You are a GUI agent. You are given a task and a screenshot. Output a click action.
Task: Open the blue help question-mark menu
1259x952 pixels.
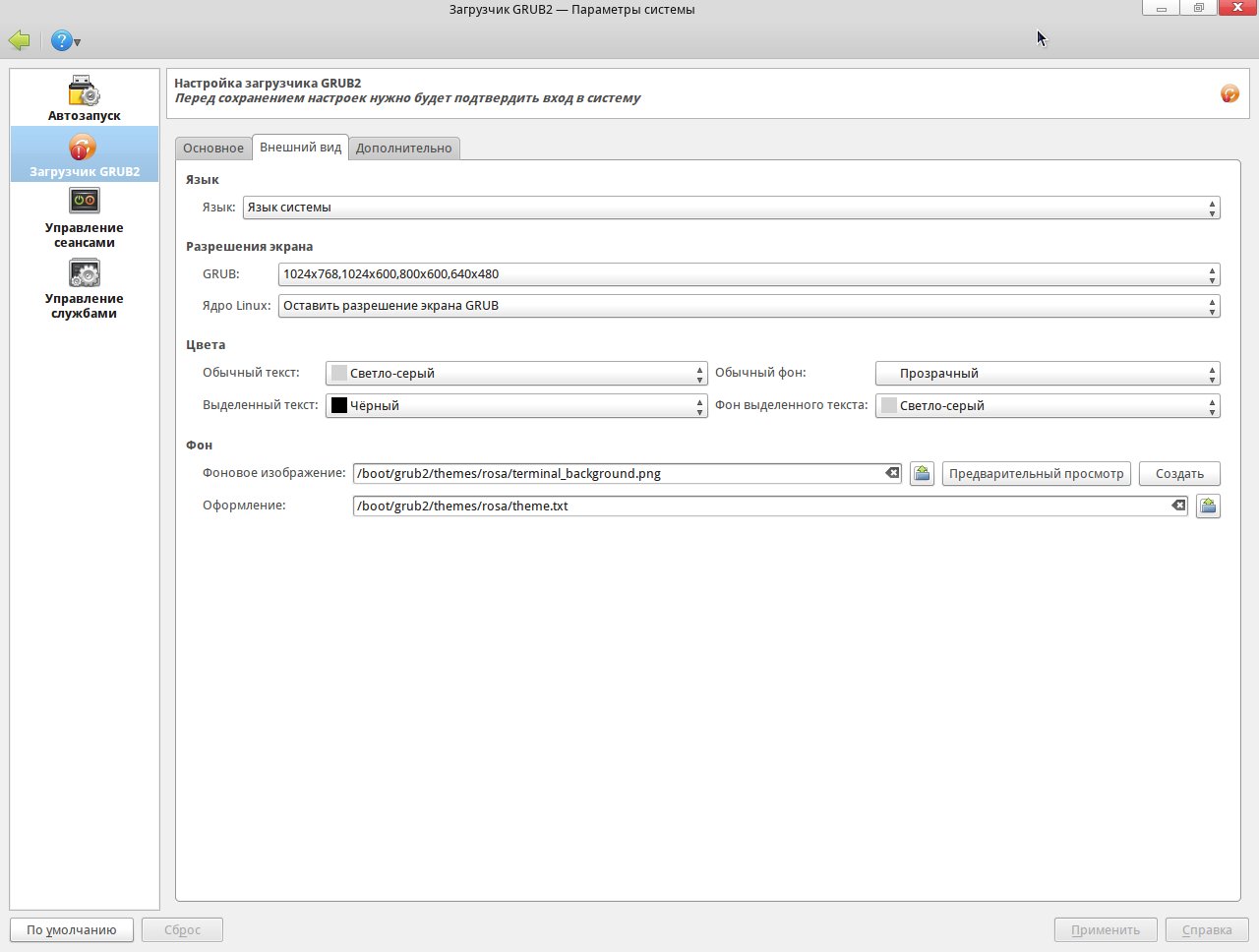(64, 40)
